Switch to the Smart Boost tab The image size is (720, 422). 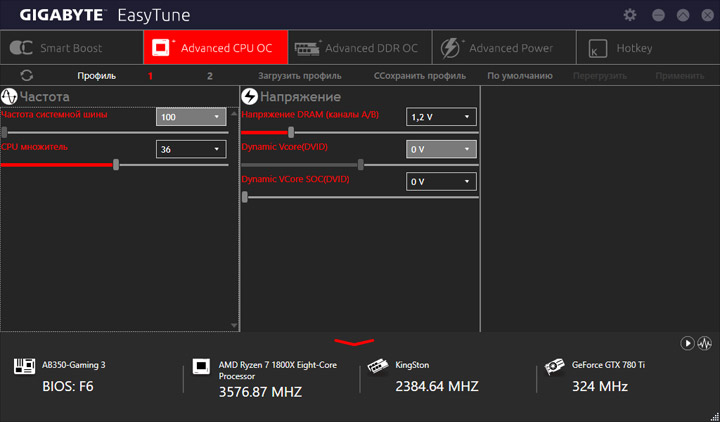point(72,47)
